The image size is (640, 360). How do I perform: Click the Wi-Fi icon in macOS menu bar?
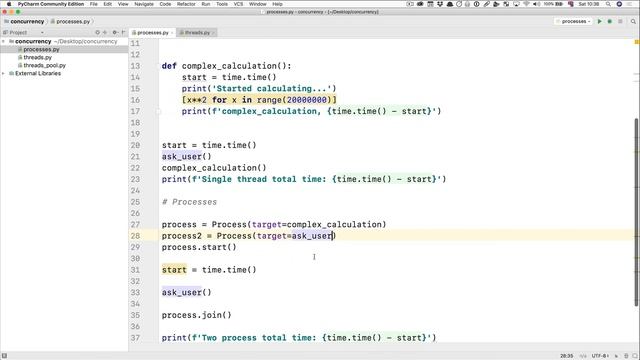coord(526,4)
